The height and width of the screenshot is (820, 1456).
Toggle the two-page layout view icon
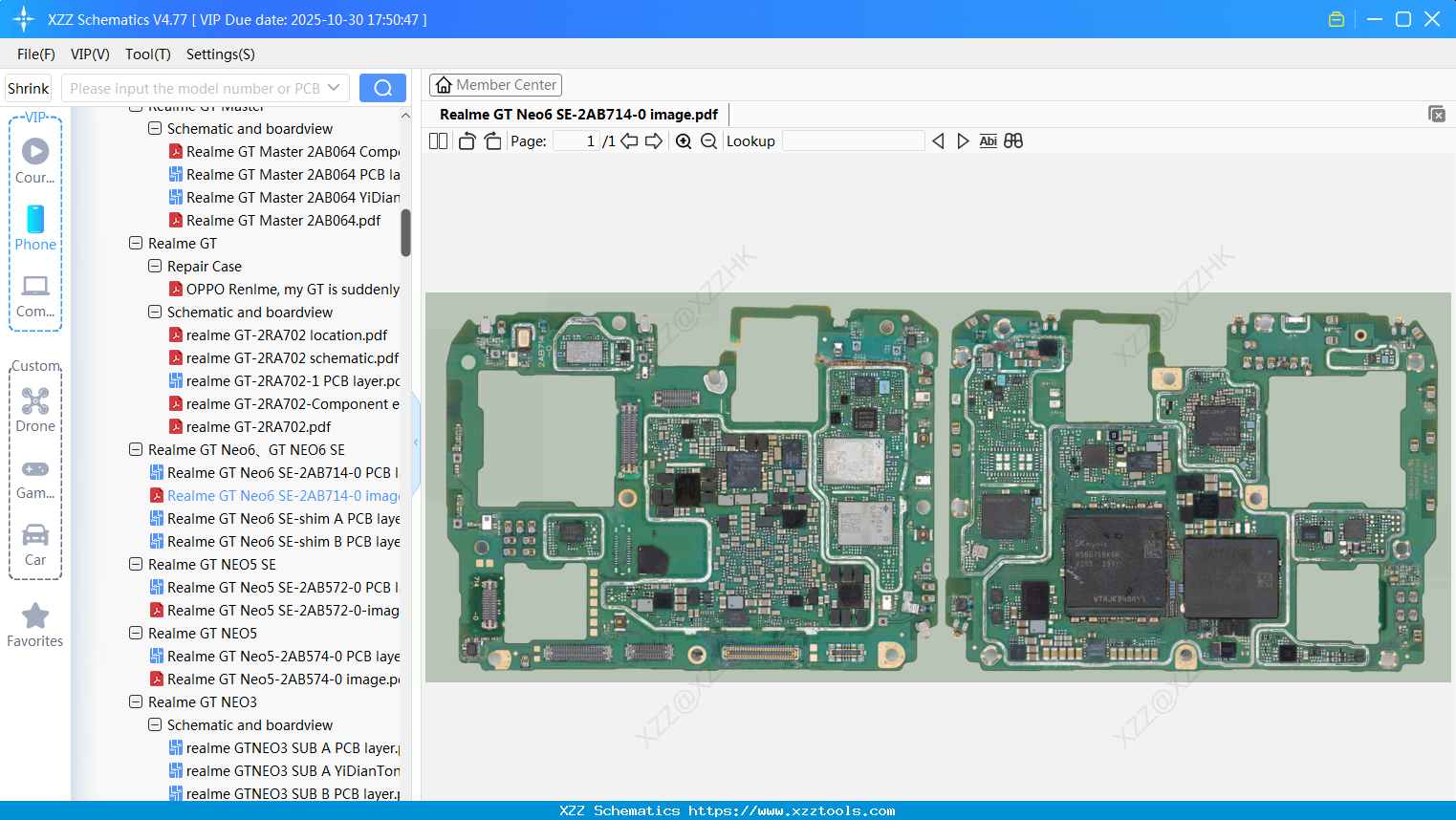click(438, 141)
